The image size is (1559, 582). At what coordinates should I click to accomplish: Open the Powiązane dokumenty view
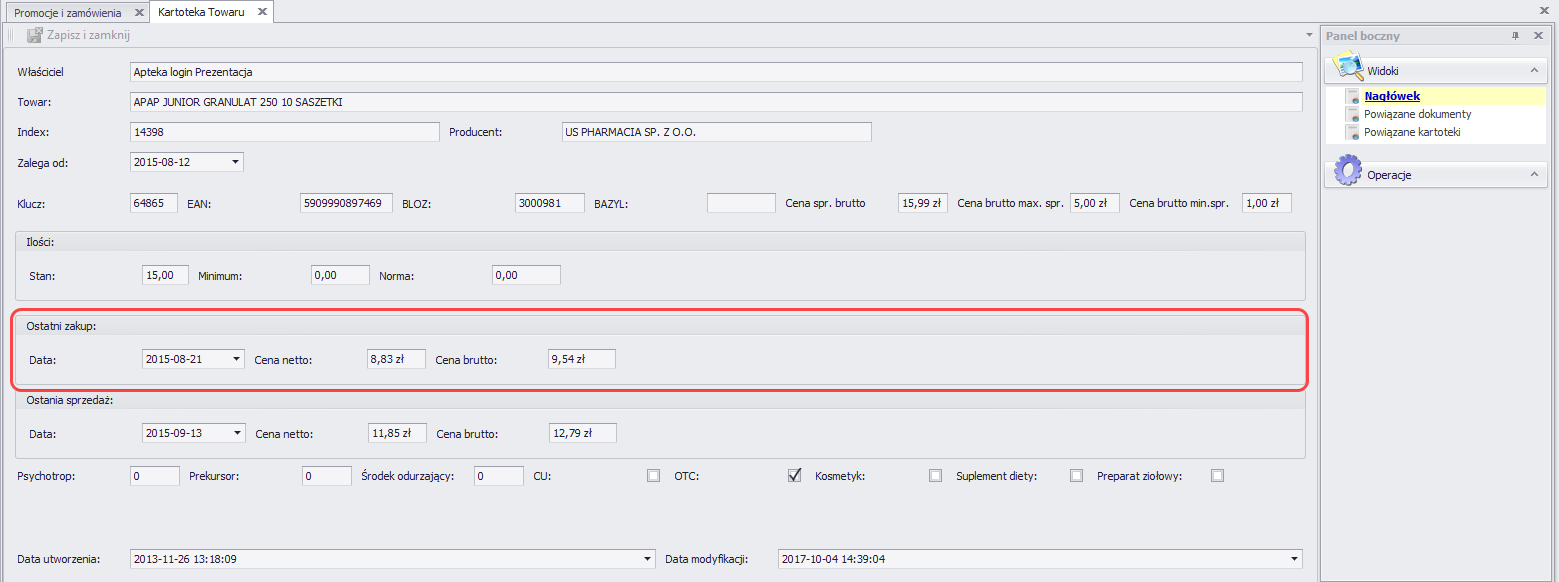click(1417, 115)
